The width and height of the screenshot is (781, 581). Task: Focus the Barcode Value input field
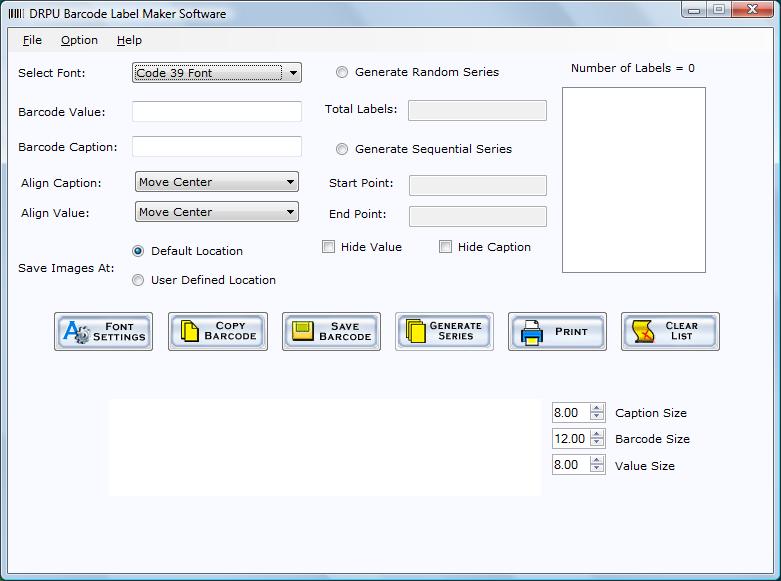tap(217, 112)
